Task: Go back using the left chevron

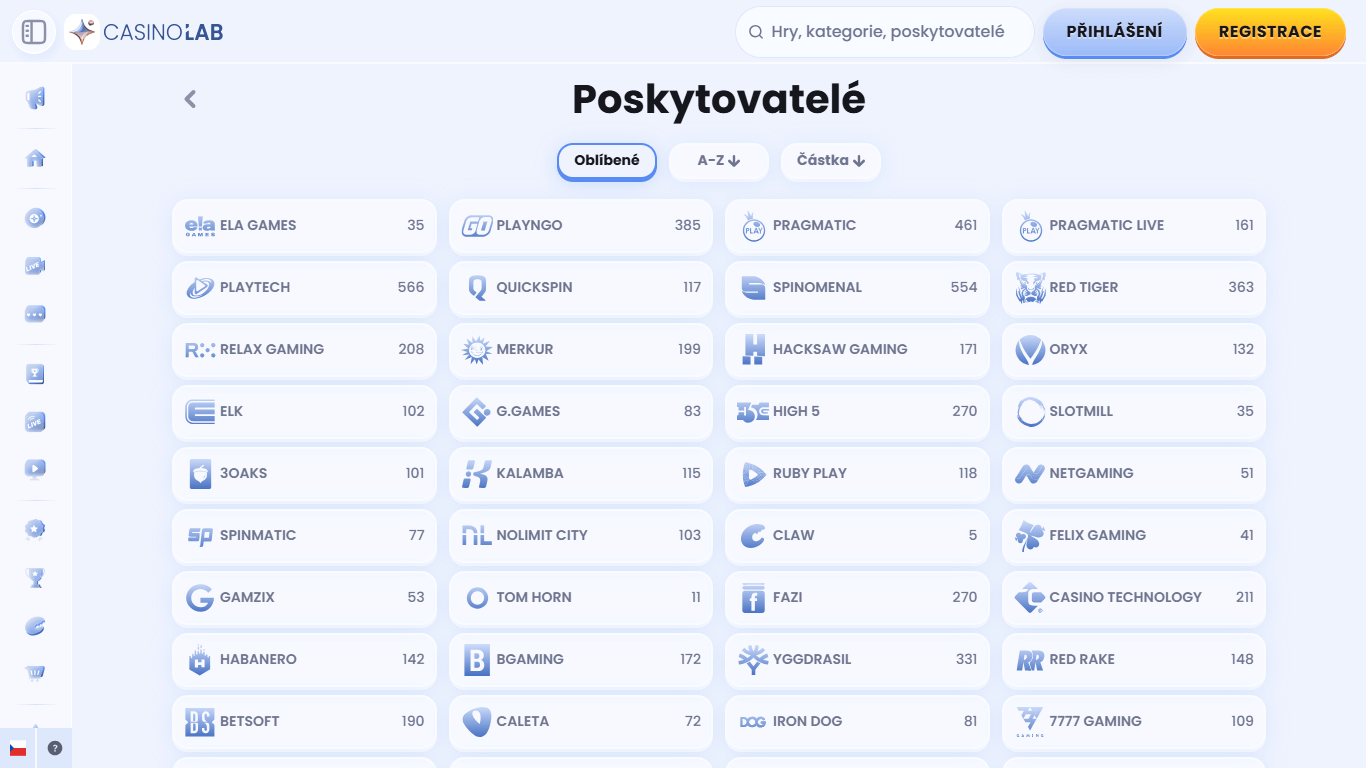Action: [190, 99]
